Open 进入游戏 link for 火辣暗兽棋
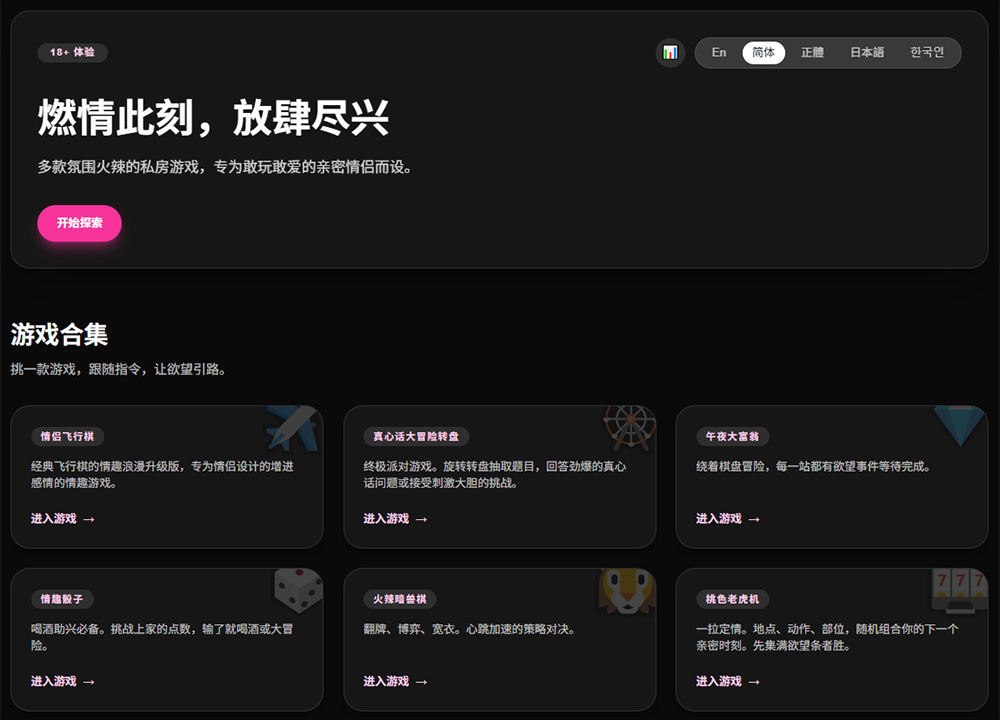Image resolution: width=1000 pixels, height=720 pixels. pyautogui.click(x=395, y=681)
